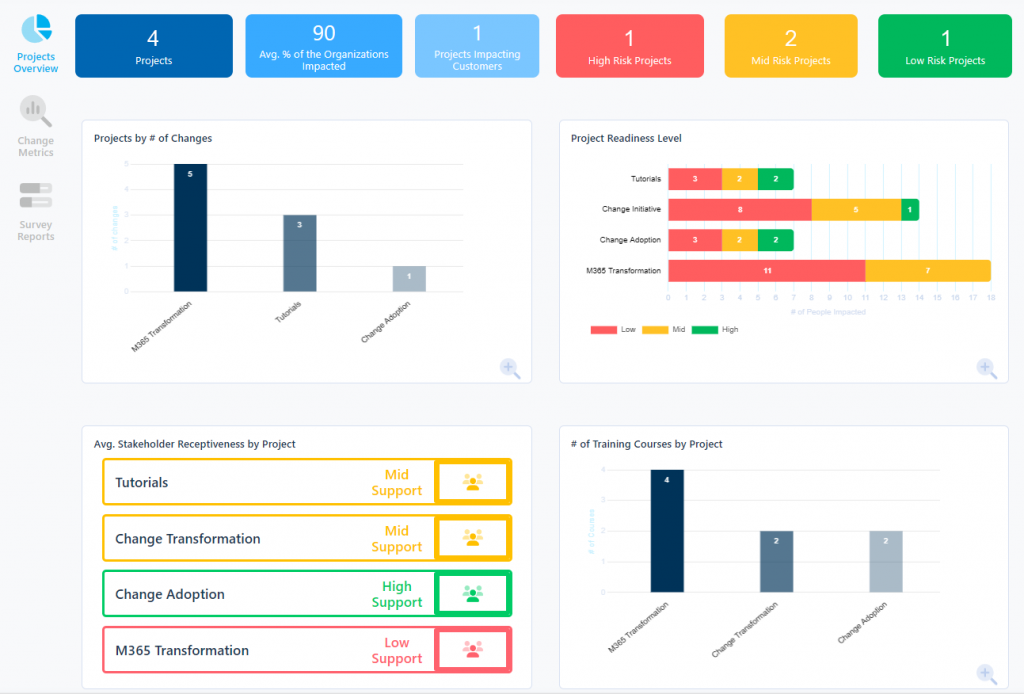Click the people icon for Change Transformation
Viewport: 1024px width, 694px height.
(473, 537)
